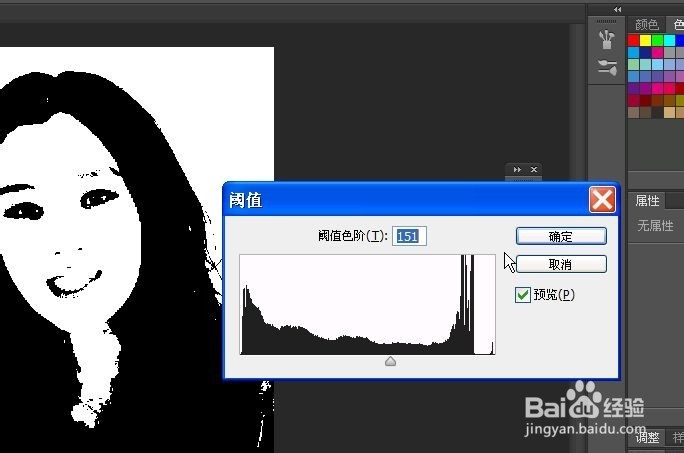
Task: Pick the red swatch in the top row
Action: tap(633, 41)
